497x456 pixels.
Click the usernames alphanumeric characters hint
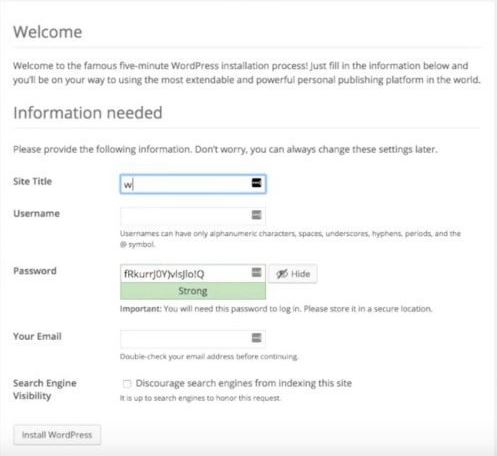[290, 239]
